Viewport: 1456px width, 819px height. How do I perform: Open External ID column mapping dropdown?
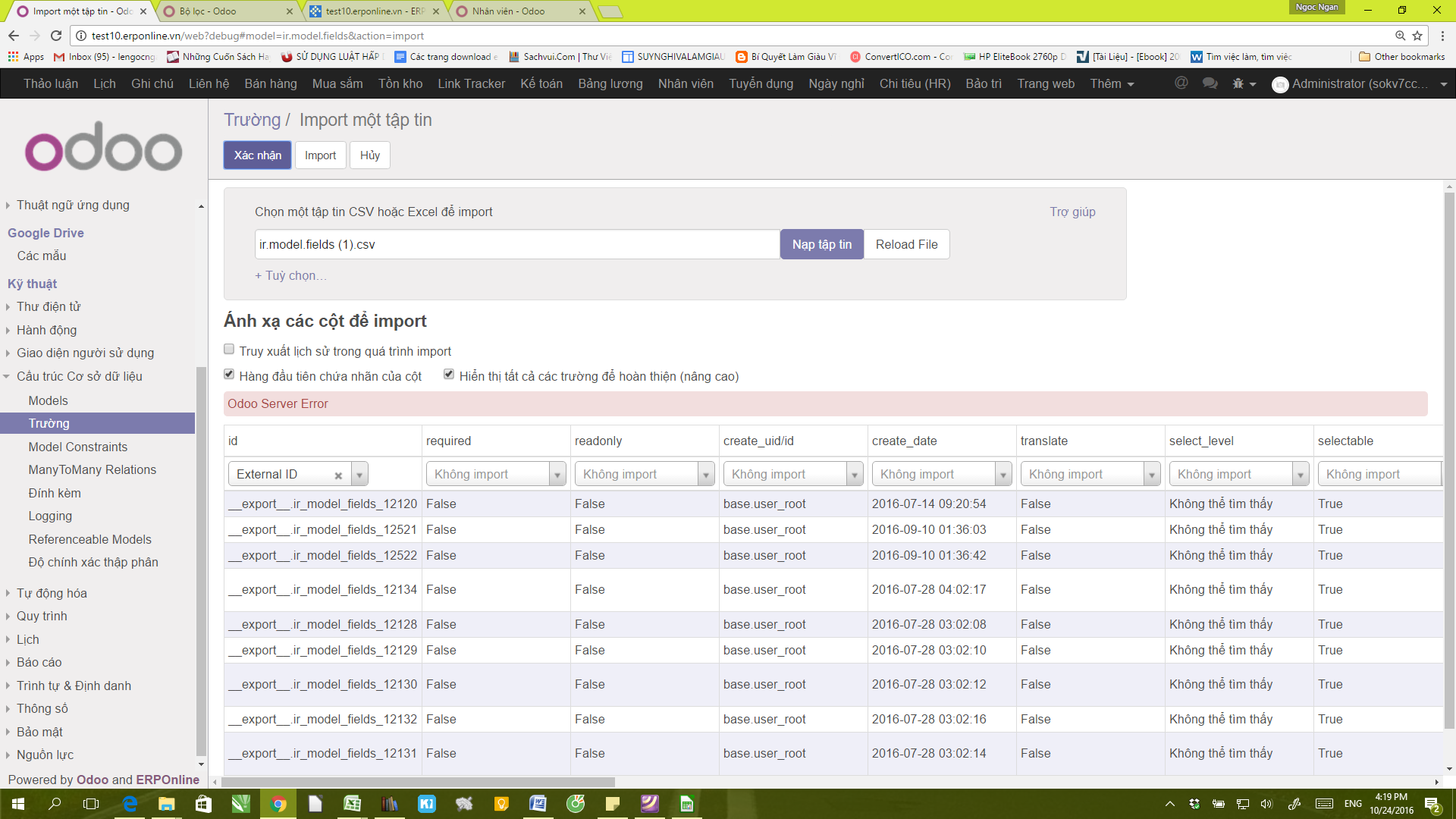click(x=359, y=475)
